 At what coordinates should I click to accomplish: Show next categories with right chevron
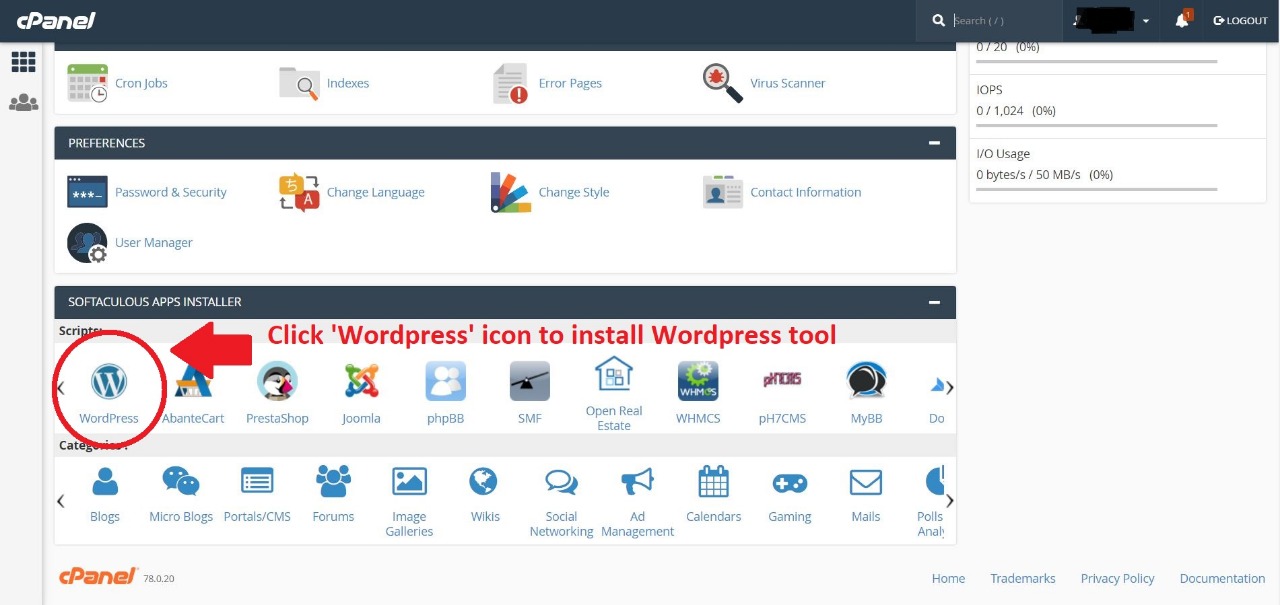tap(949, 501)
